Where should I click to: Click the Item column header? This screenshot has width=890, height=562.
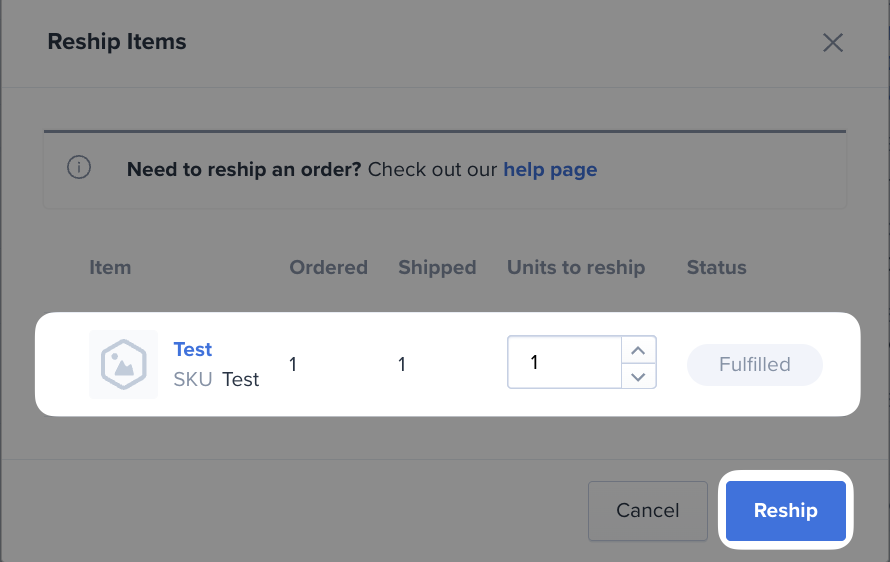pyautogui.click(x=110, y=267)
